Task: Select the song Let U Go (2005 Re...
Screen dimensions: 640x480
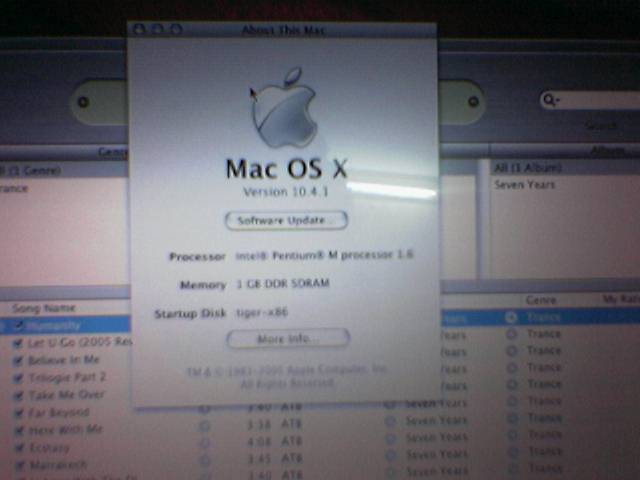Action: [80, 342]
